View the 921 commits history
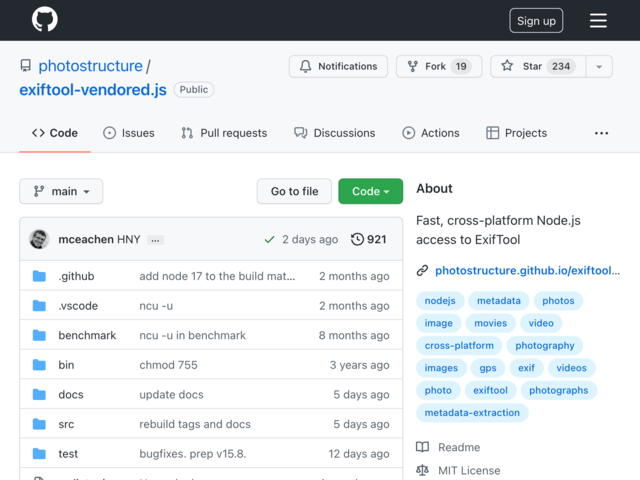 (369, 239)
